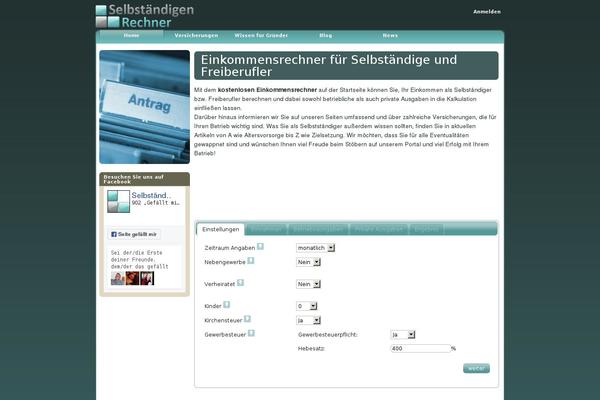Click the 'kostenlosen Einkommensrechner' bold text
This screenshot has height=400, width=600.
click(x=267, y=90)
